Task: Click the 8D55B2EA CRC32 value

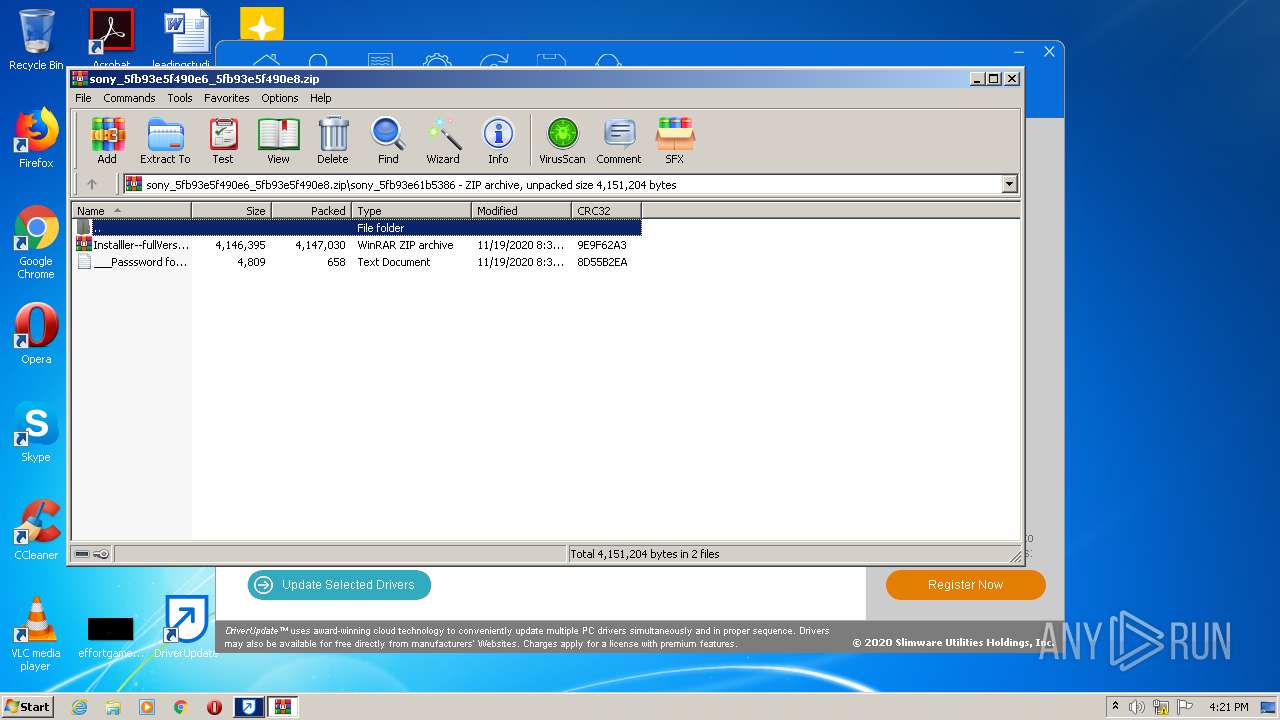Action: coord(602,262)
